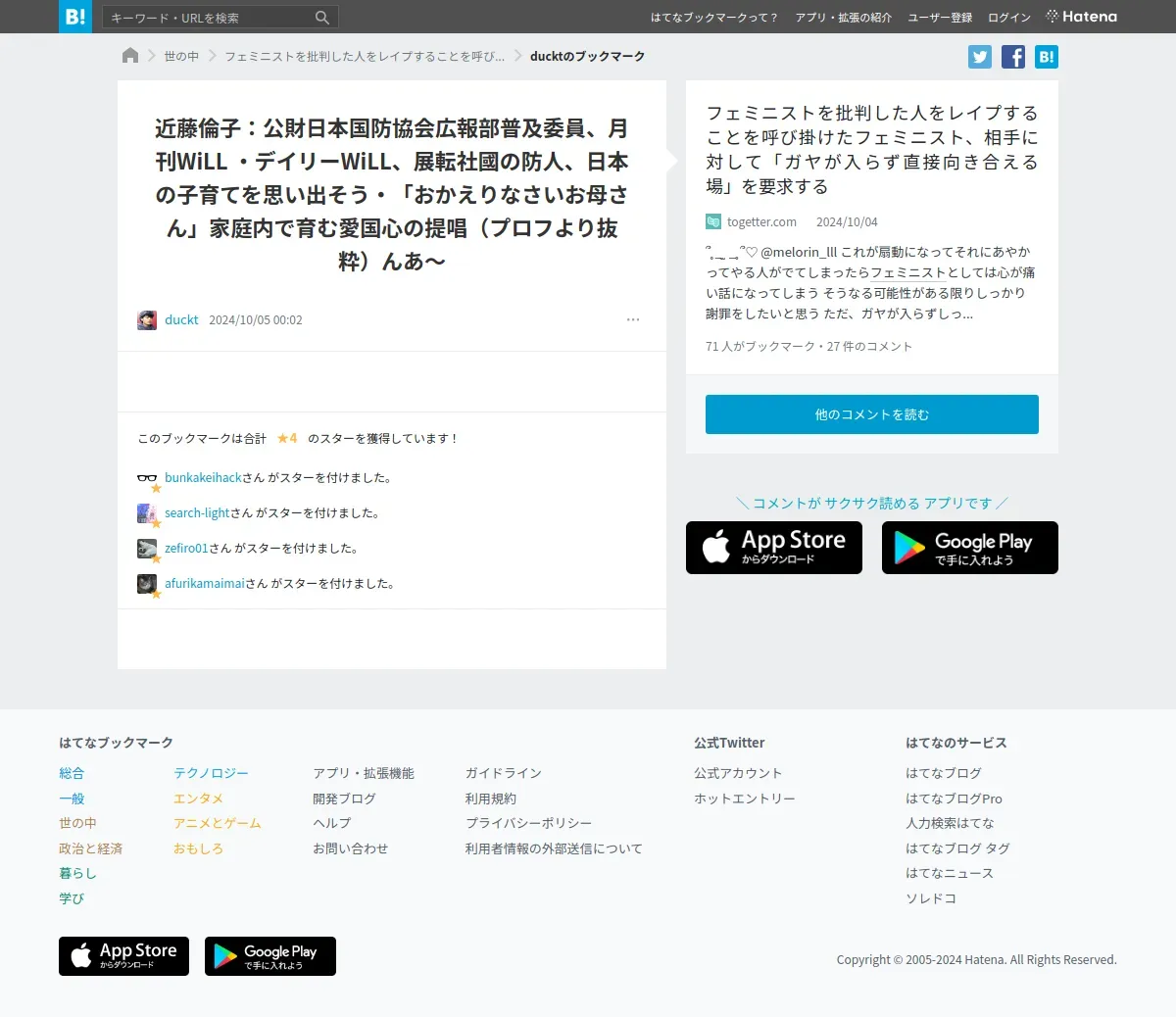Click the blue B! bookmark share icon
The width and height of the screenshot is (1176, 1017).
coord(1047,57)
